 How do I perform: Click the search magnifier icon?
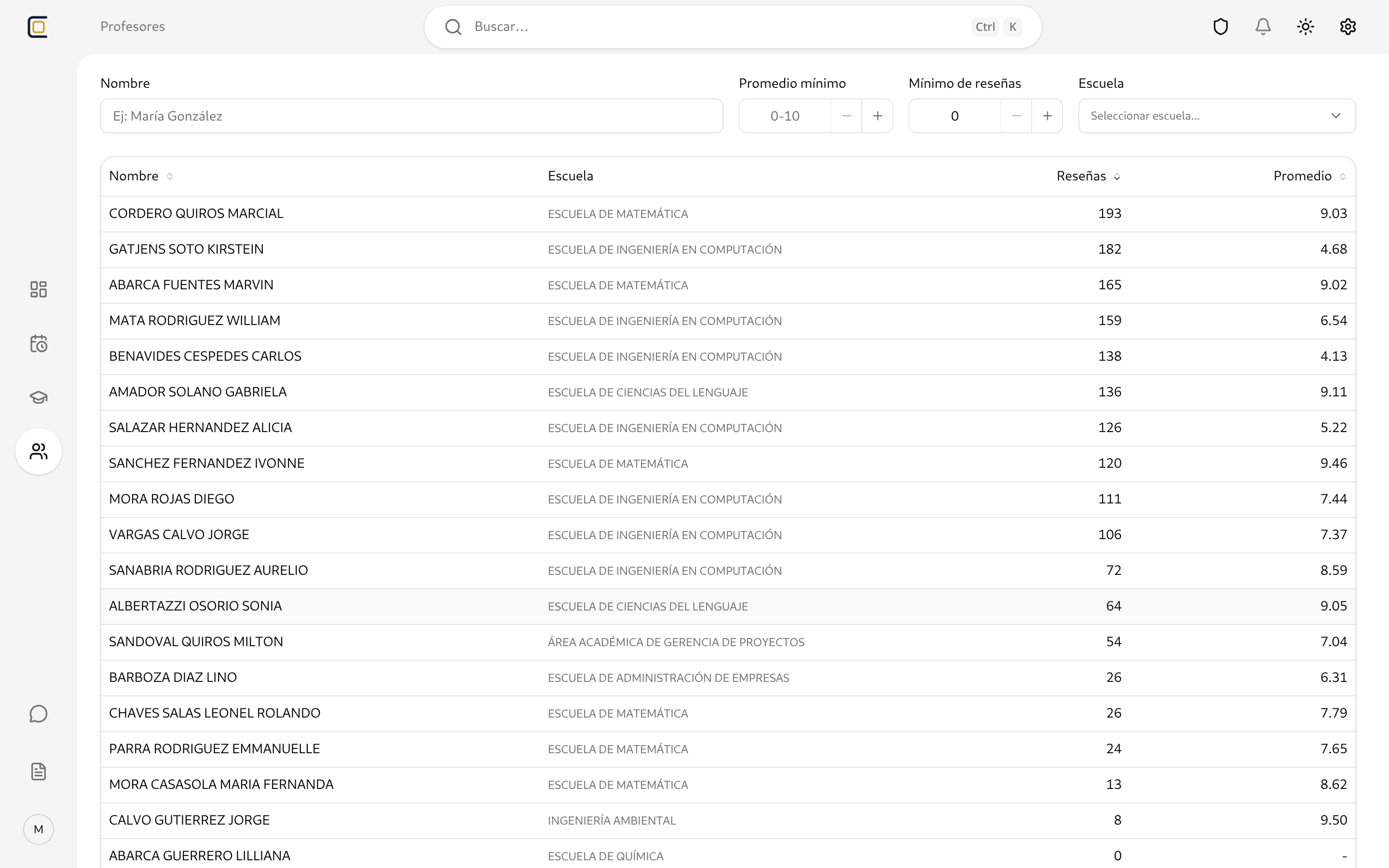(453, 27)
